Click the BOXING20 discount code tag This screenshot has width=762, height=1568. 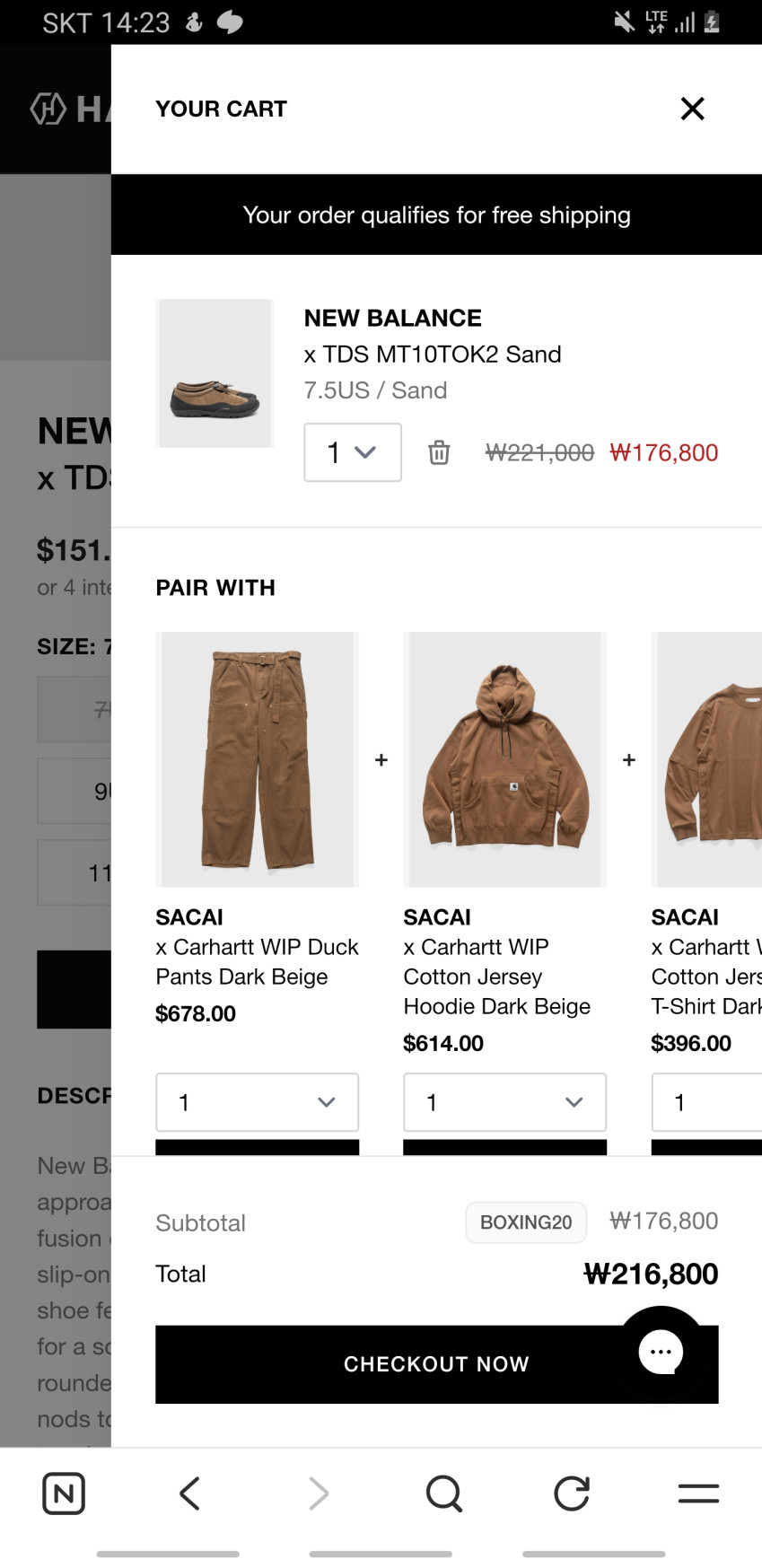526,1222
